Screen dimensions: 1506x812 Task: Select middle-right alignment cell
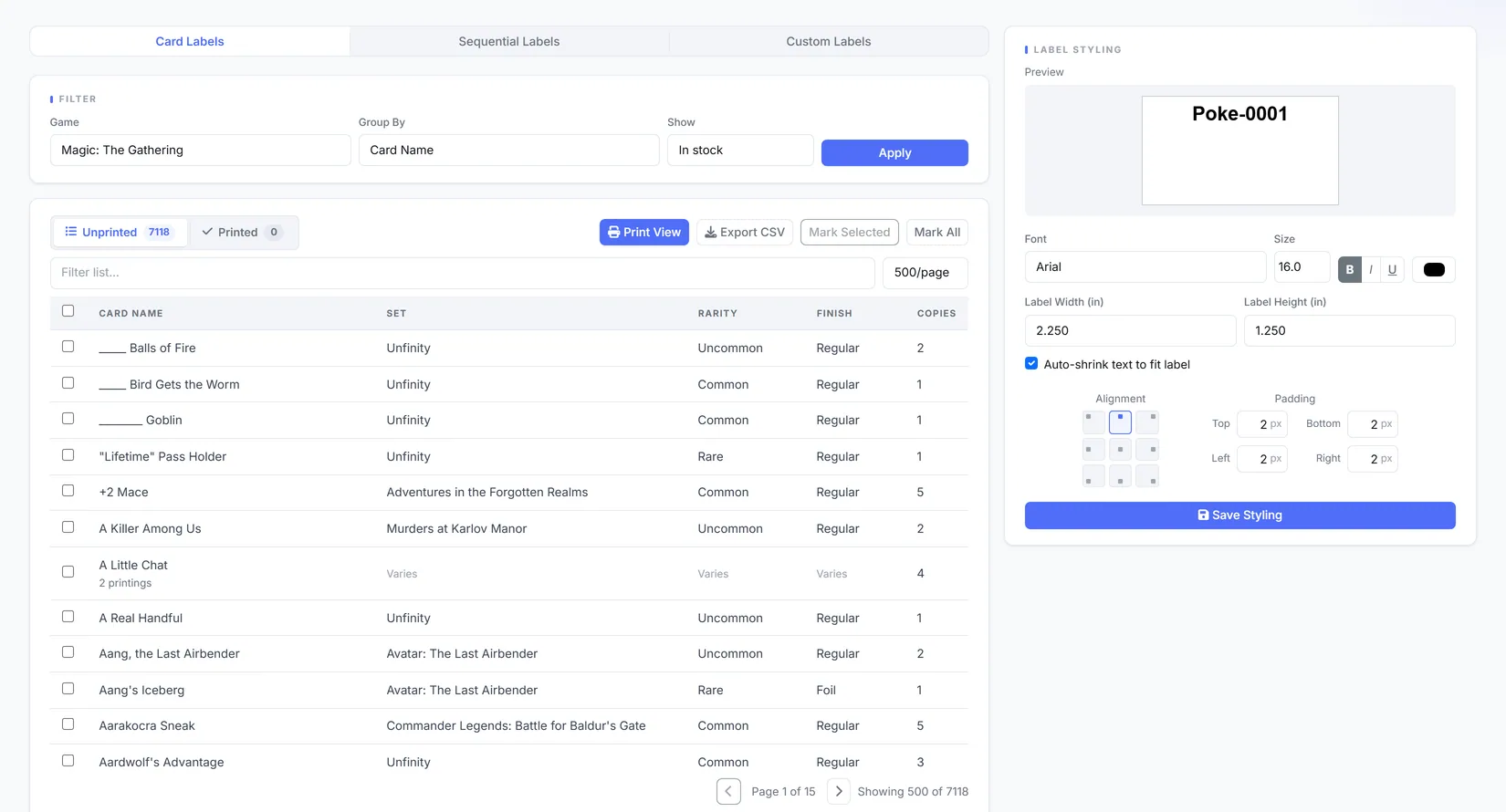[1147, 449]
